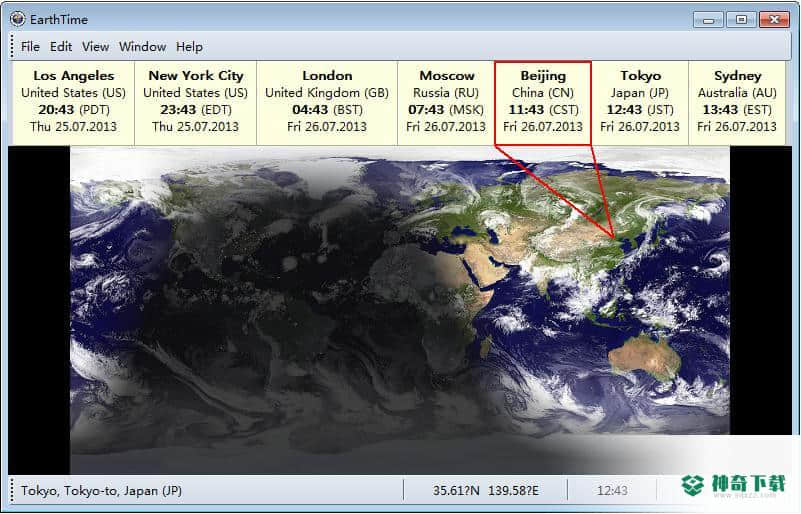Select the New York City clock panel

point(196,103)
